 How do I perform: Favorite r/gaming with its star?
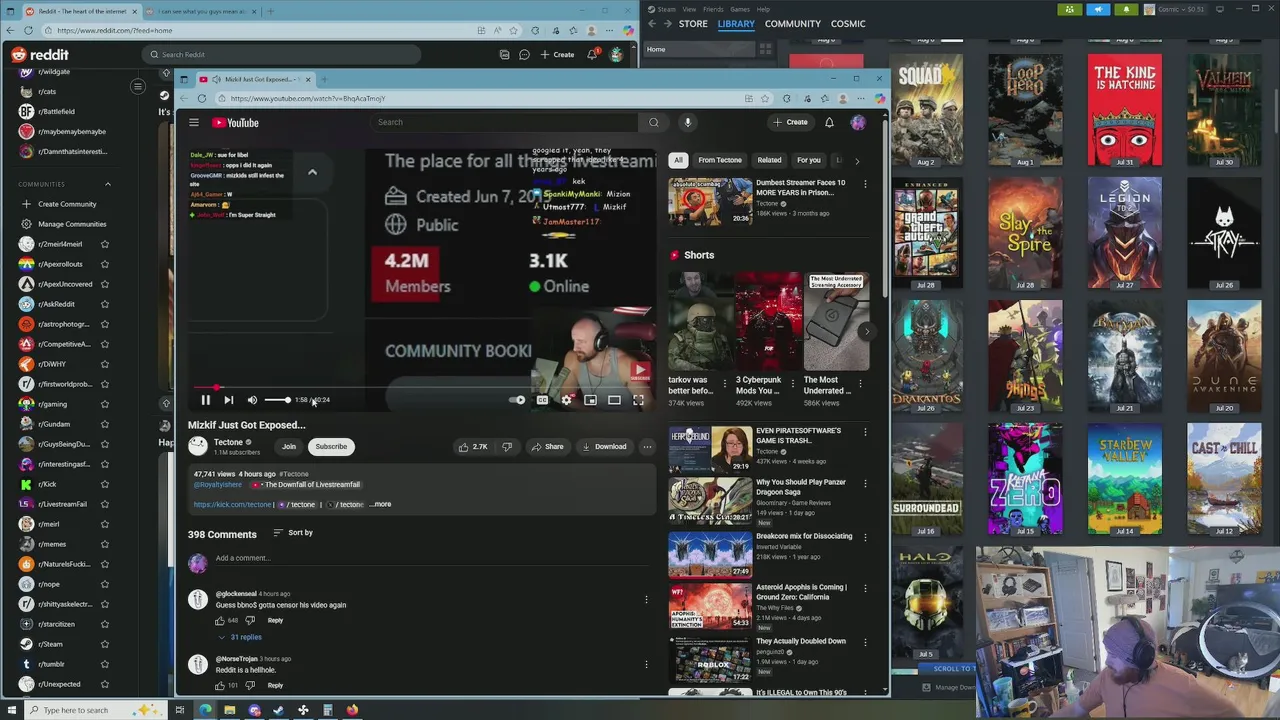(104, 404)
